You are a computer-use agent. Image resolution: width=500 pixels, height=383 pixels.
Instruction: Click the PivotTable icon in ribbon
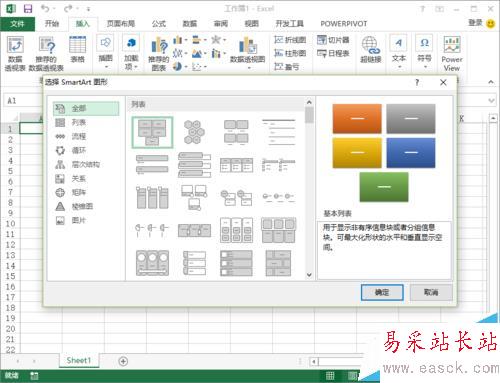tap(15, 53)
